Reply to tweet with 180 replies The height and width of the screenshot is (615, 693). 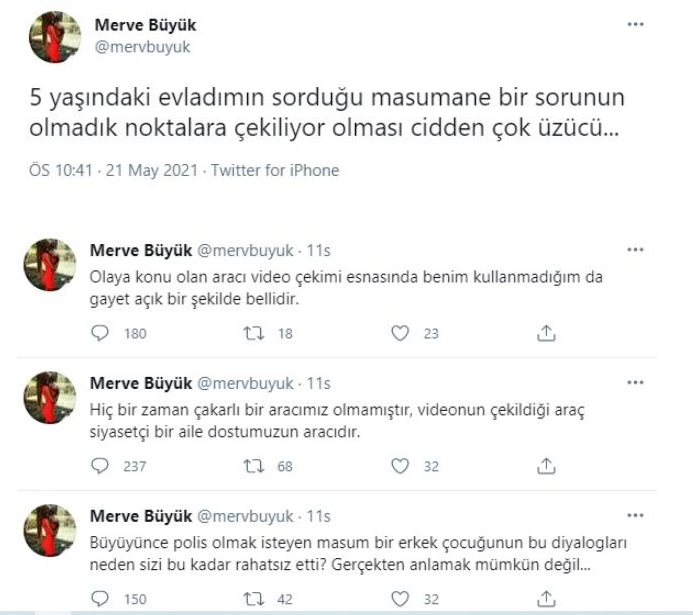coord(100,333)
